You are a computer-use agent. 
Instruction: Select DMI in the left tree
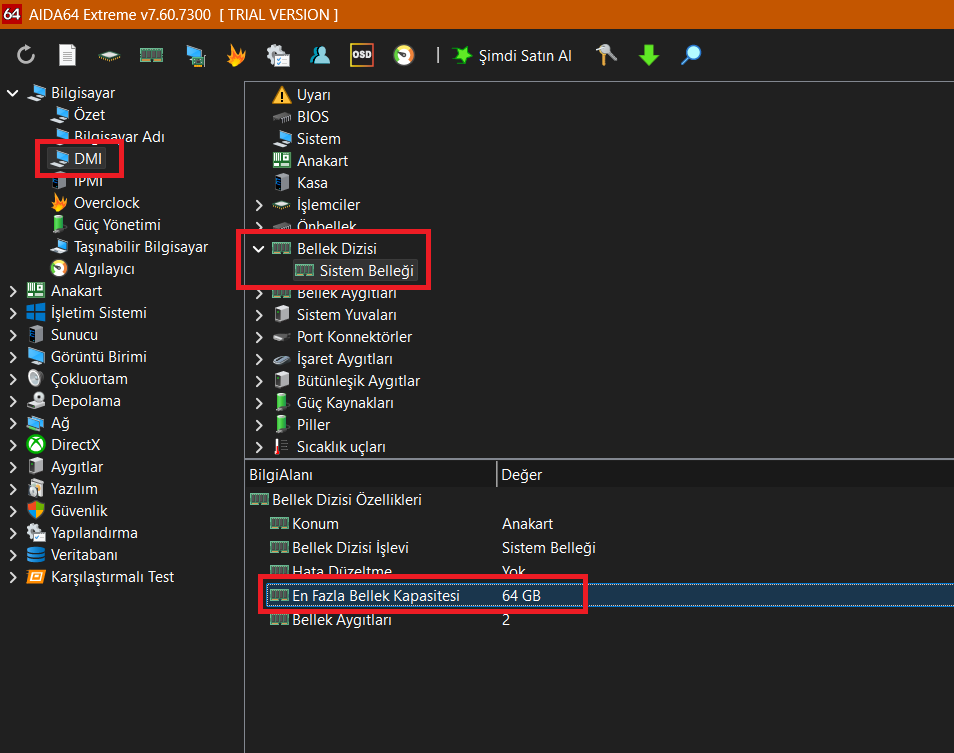(88, 159)
